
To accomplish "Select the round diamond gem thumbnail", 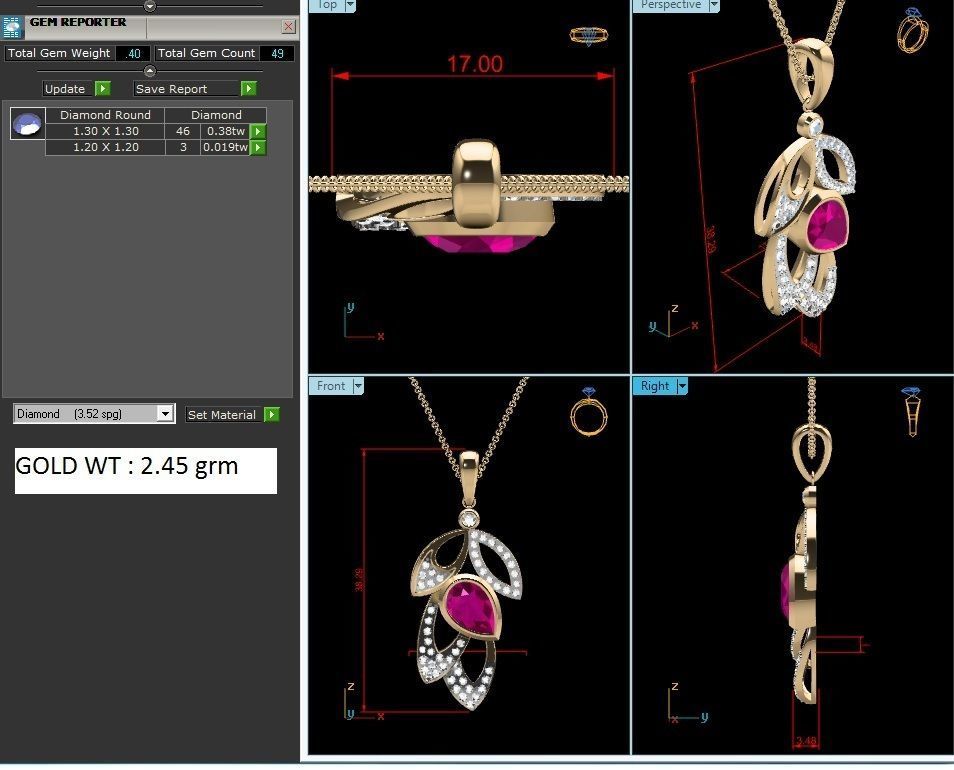I will tap(27, 124).
